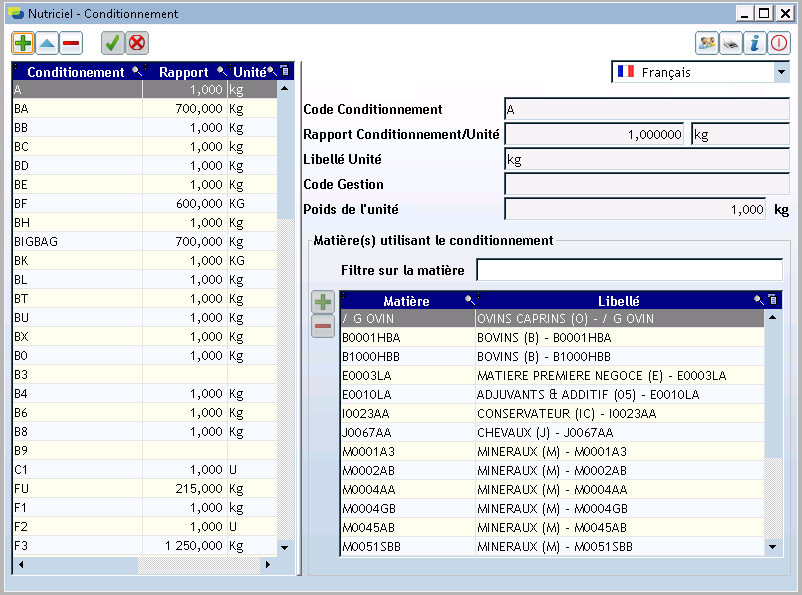The height and width of the screenshot is (595, 802).
Task: Select matière row I0023AA
Action: pos(552,413)
